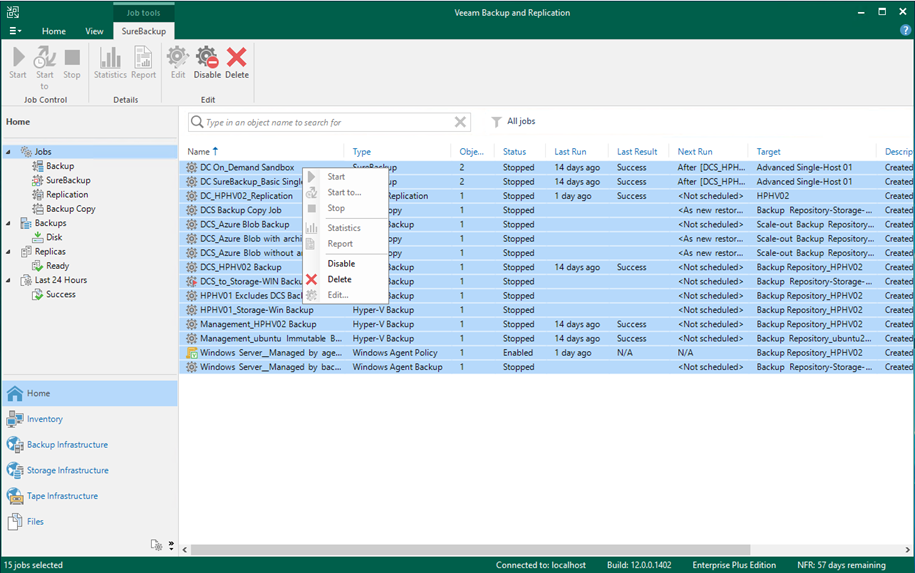This screenshot has height=573, width=915.
Task: Expand the navigation pane overflow chevron
Action: [171, 545]
